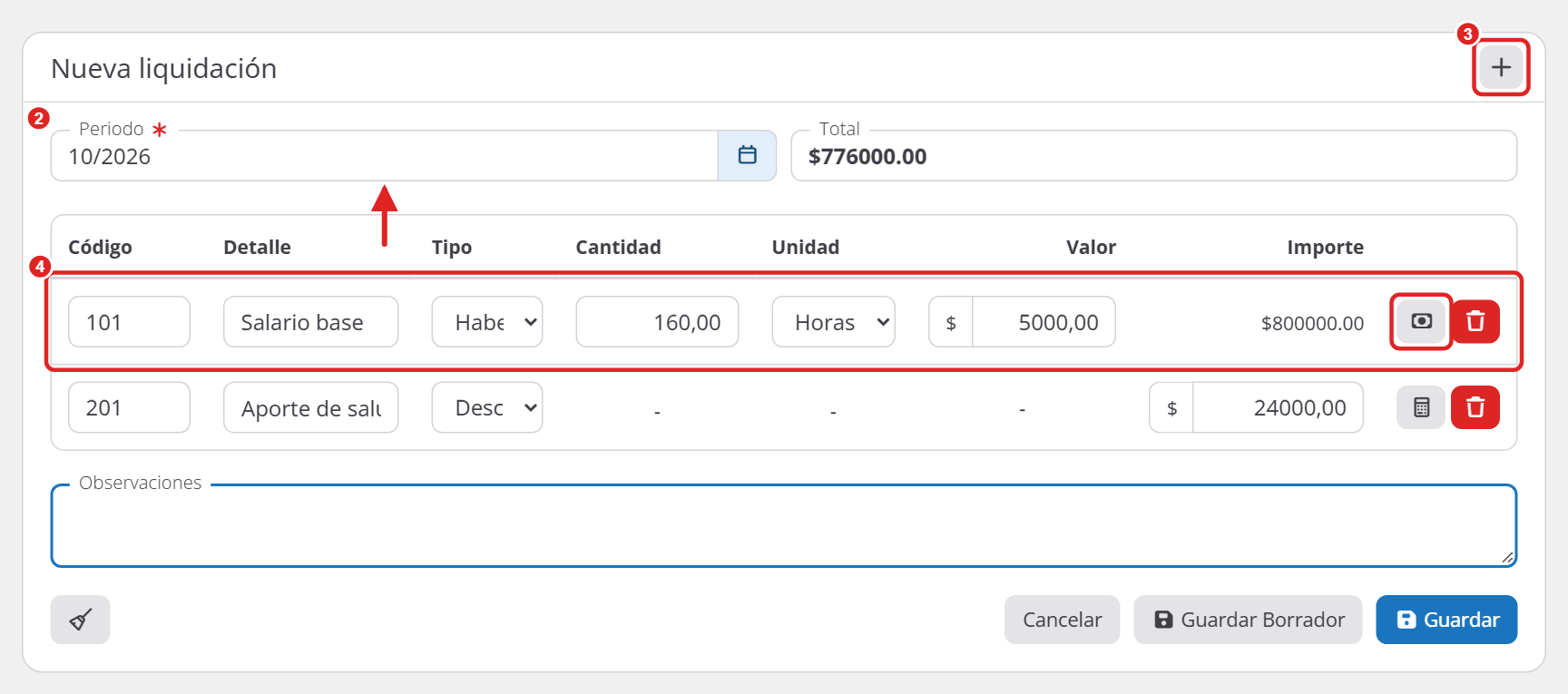The width and height of the screenshot is (1568, 694).
Task: Click the Cantidad field with 160,00
Action: (657, 322)
